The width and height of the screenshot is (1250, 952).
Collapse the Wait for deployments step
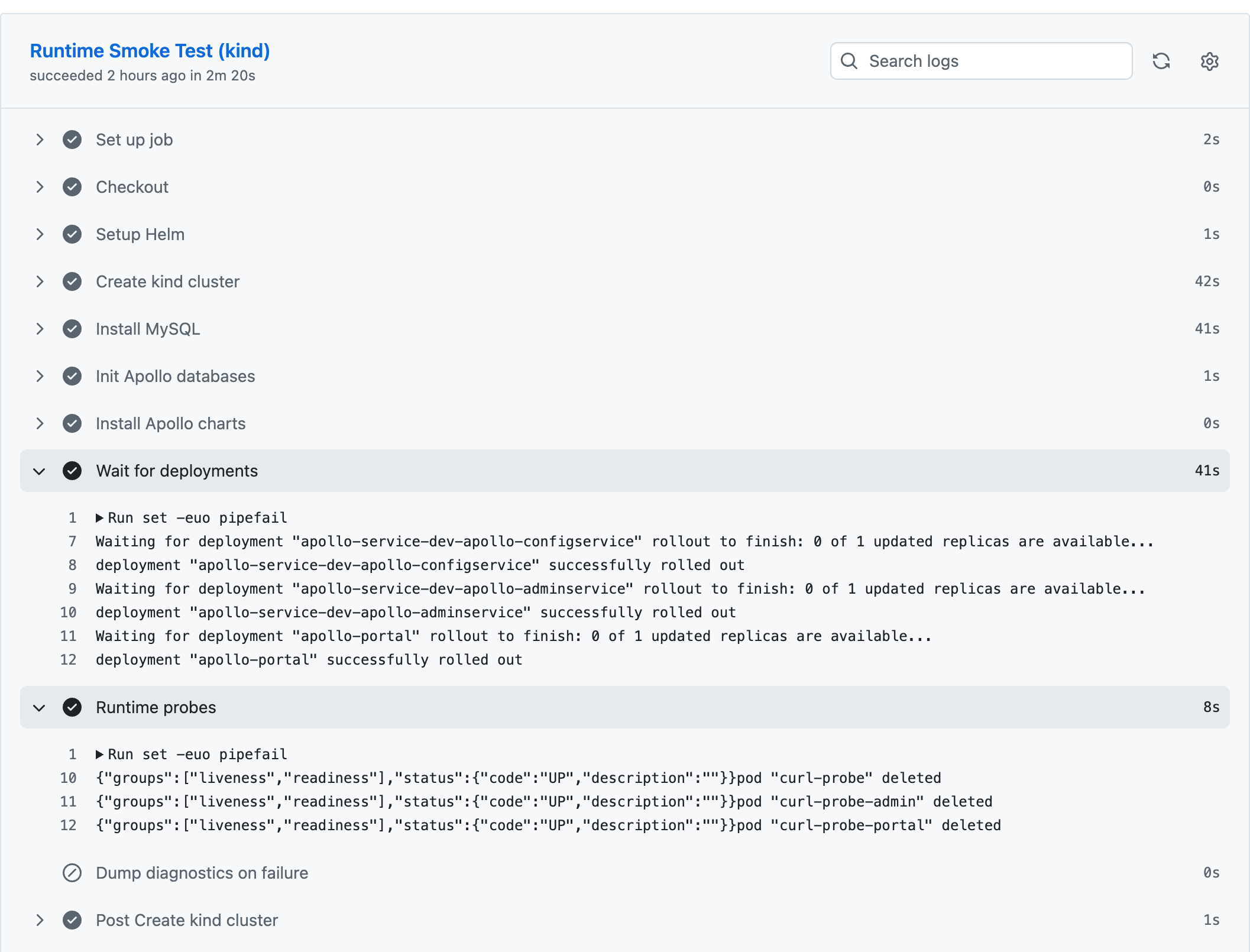40,471
